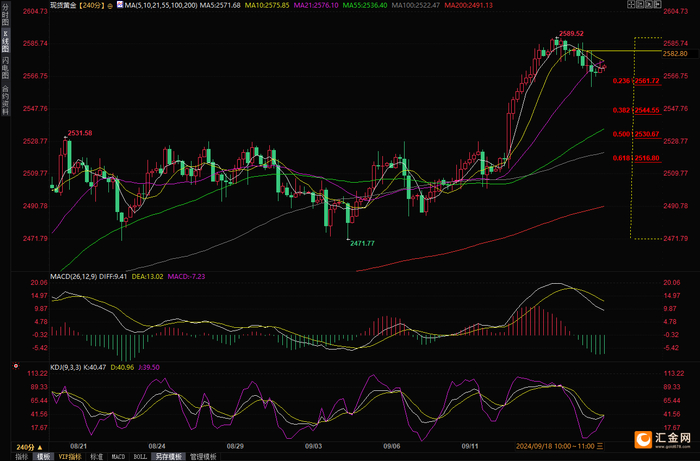
Task: Click the 08/29 date on time axis
Action: pyautogui.click(x=235, y=446)
